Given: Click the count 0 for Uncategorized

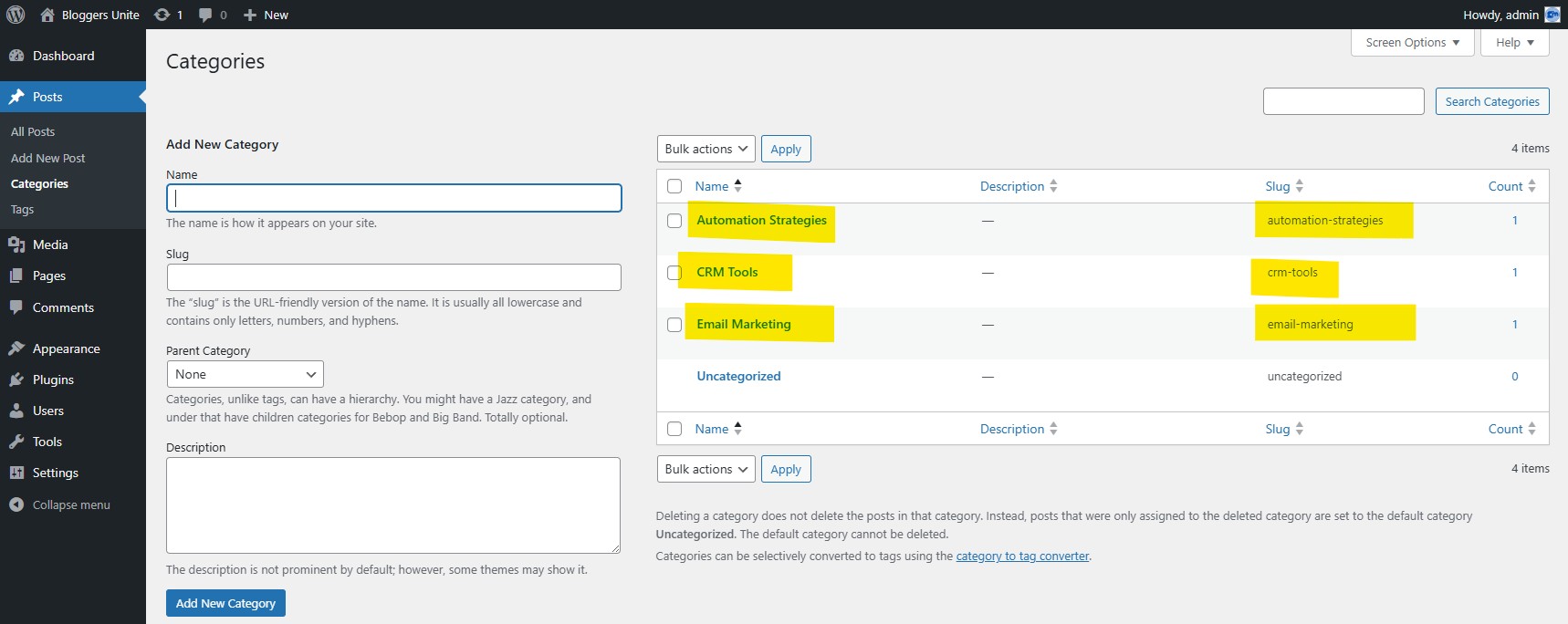Looking at the screenshot, I should point(1515,376).
